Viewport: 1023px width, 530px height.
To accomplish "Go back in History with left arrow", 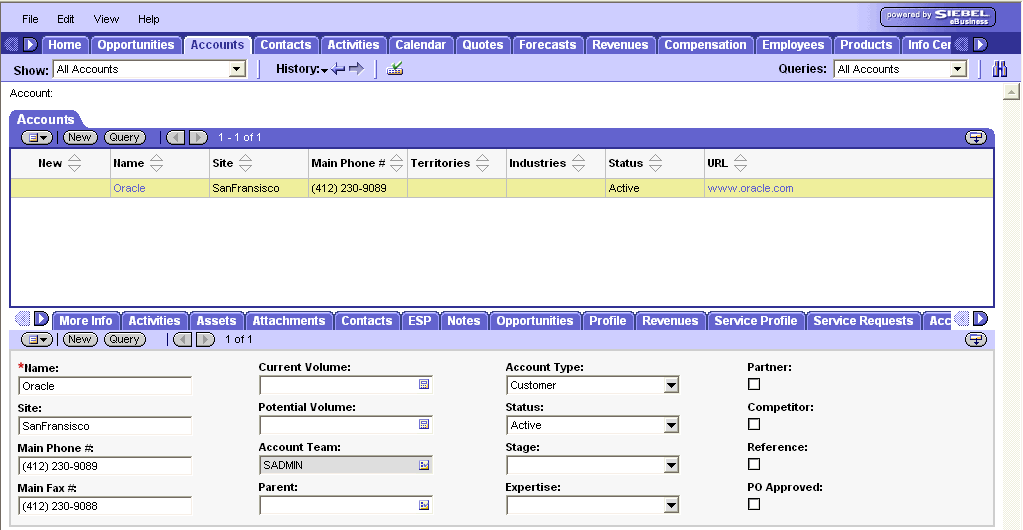I will point(338,69).
